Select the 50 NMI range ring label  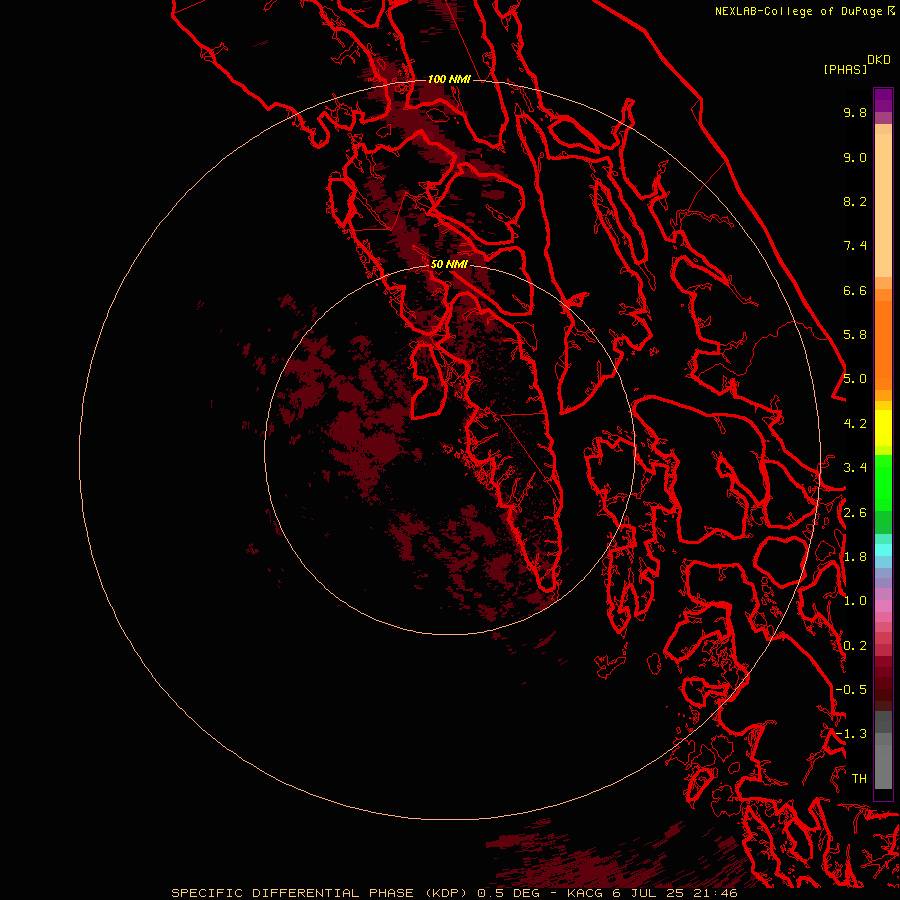click(449, 264)
